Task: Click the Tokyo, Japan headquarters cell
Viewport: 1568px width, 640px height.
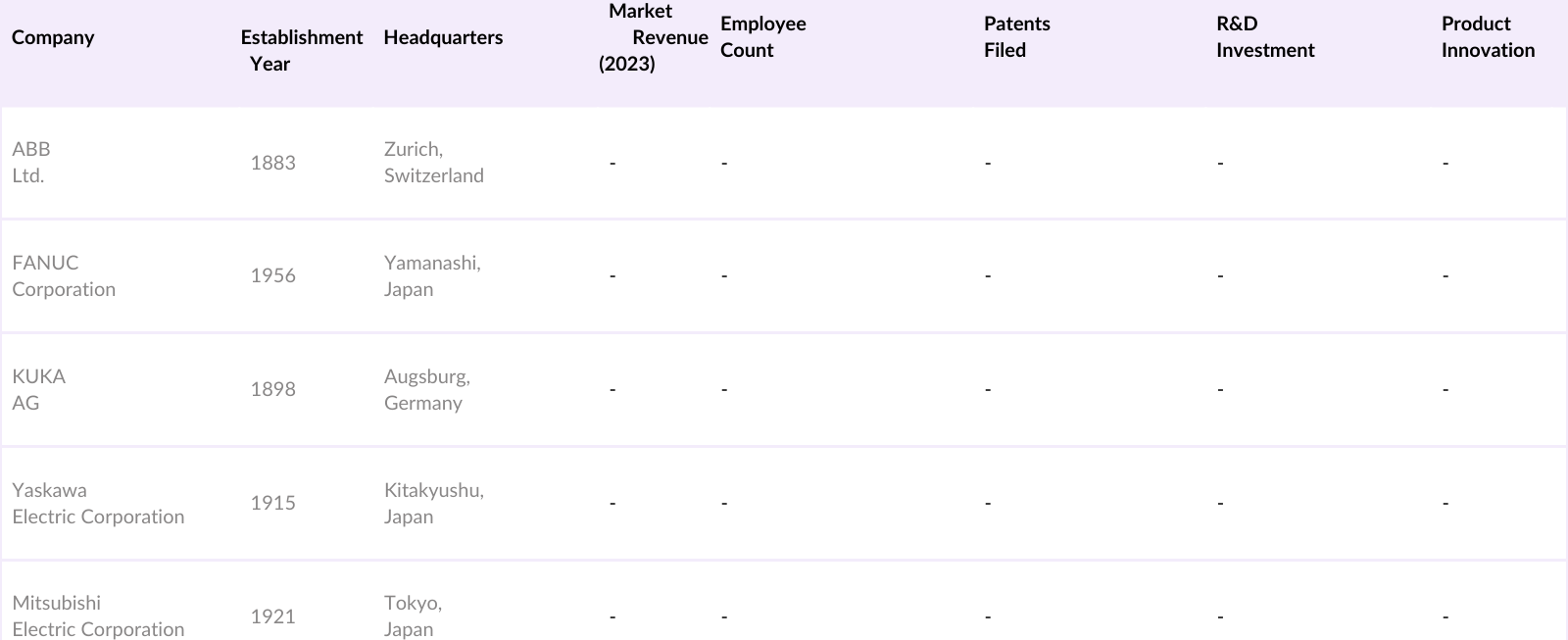Action: coord(413,616)
